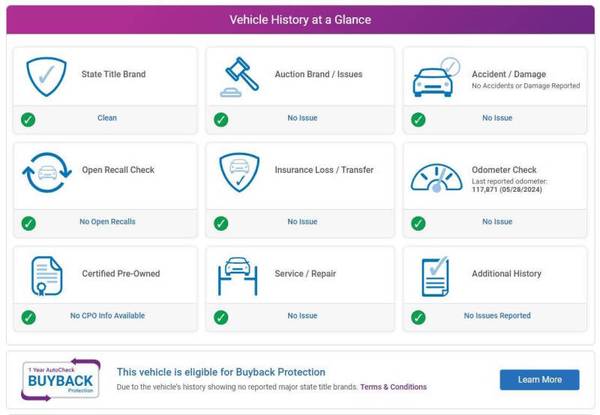600x415 pixels.
Task: Click the Open Recall Check arrows icon
Action: [47, 172]
